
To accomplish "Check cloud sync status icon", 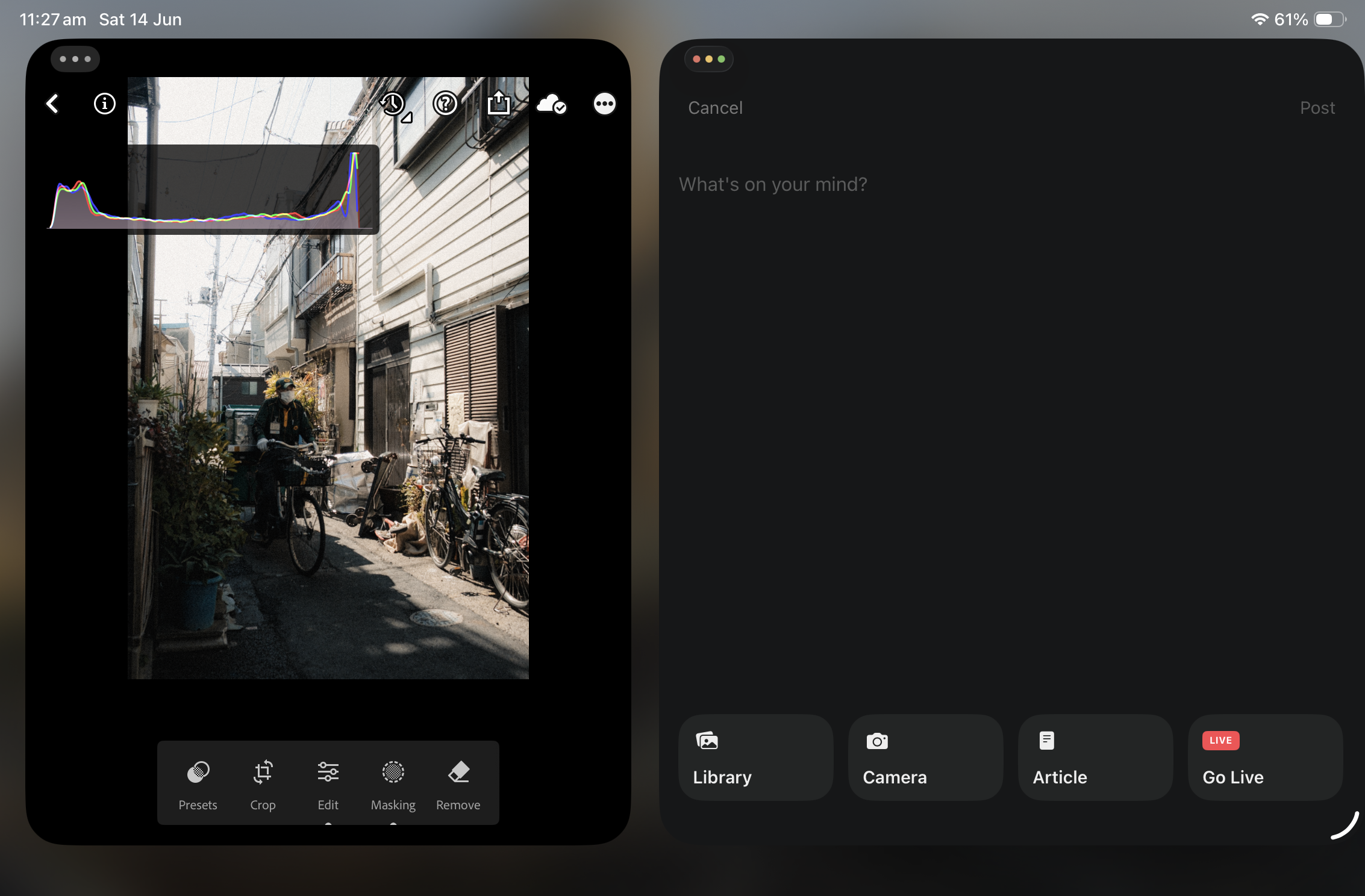I will tap(551, 104).
